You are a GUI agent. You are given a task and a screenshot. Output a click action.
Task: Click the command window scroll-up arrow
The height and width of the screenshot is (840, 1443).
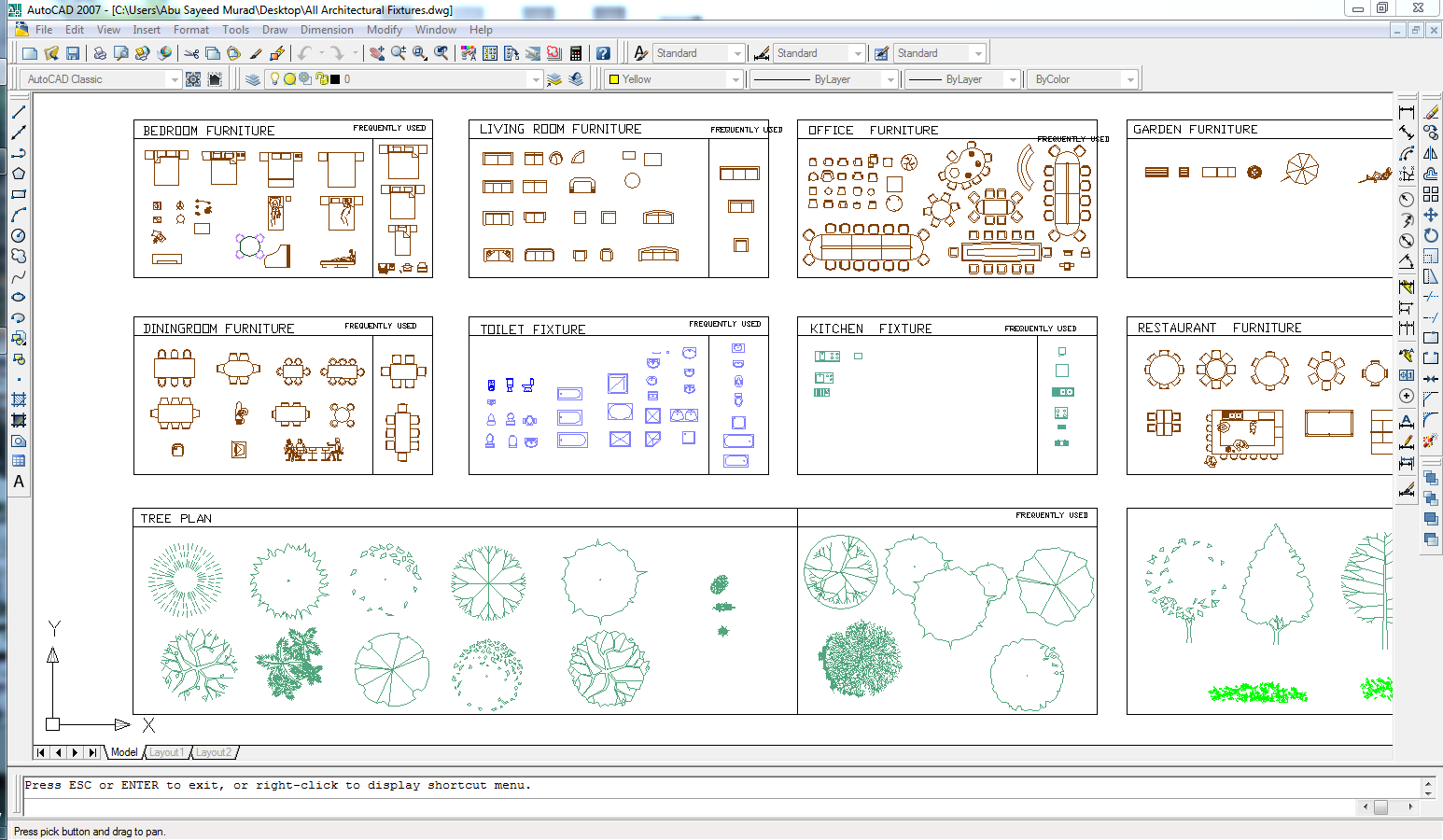click(1427, 783)
